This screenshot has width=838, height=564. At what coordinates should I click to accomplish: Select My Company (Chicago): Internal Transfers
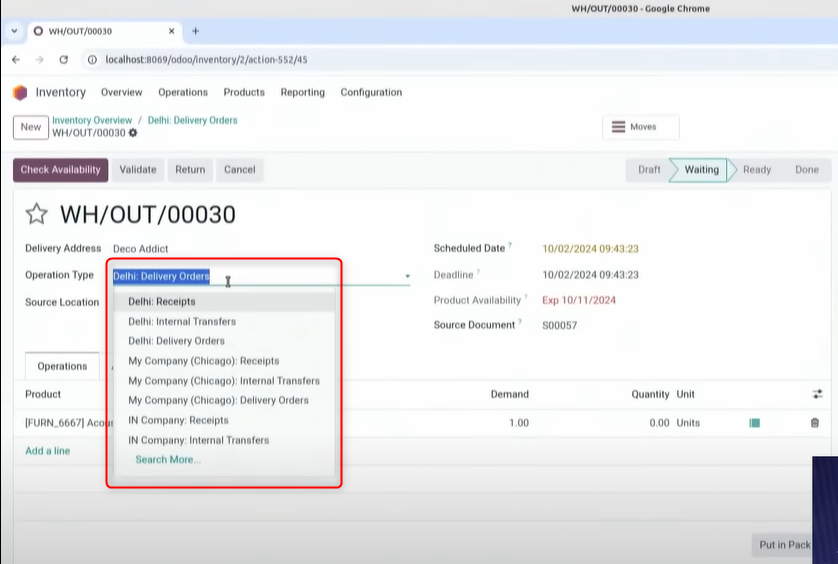224,381
